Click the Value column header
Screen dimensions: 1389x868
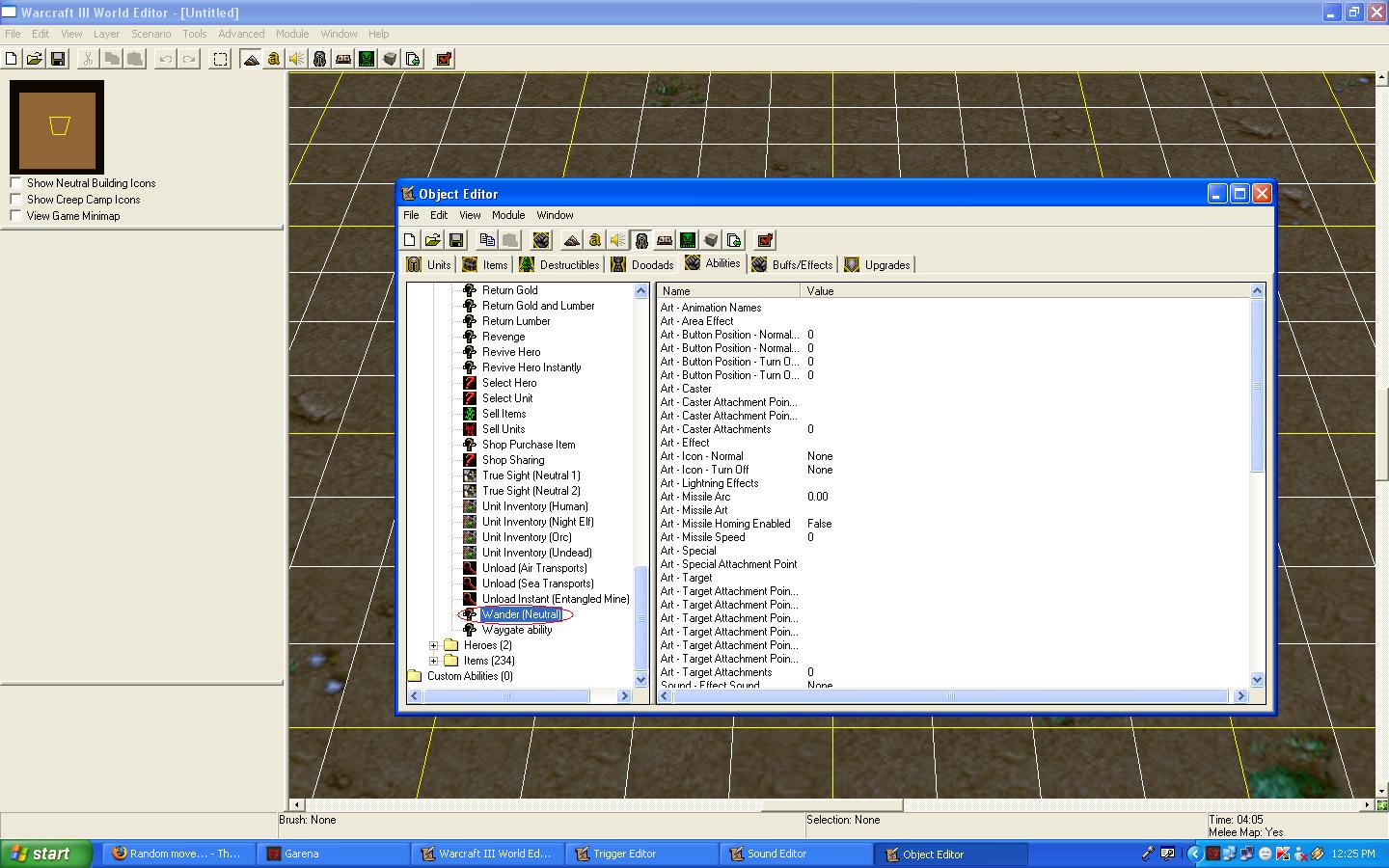[x=1024, y=290]
